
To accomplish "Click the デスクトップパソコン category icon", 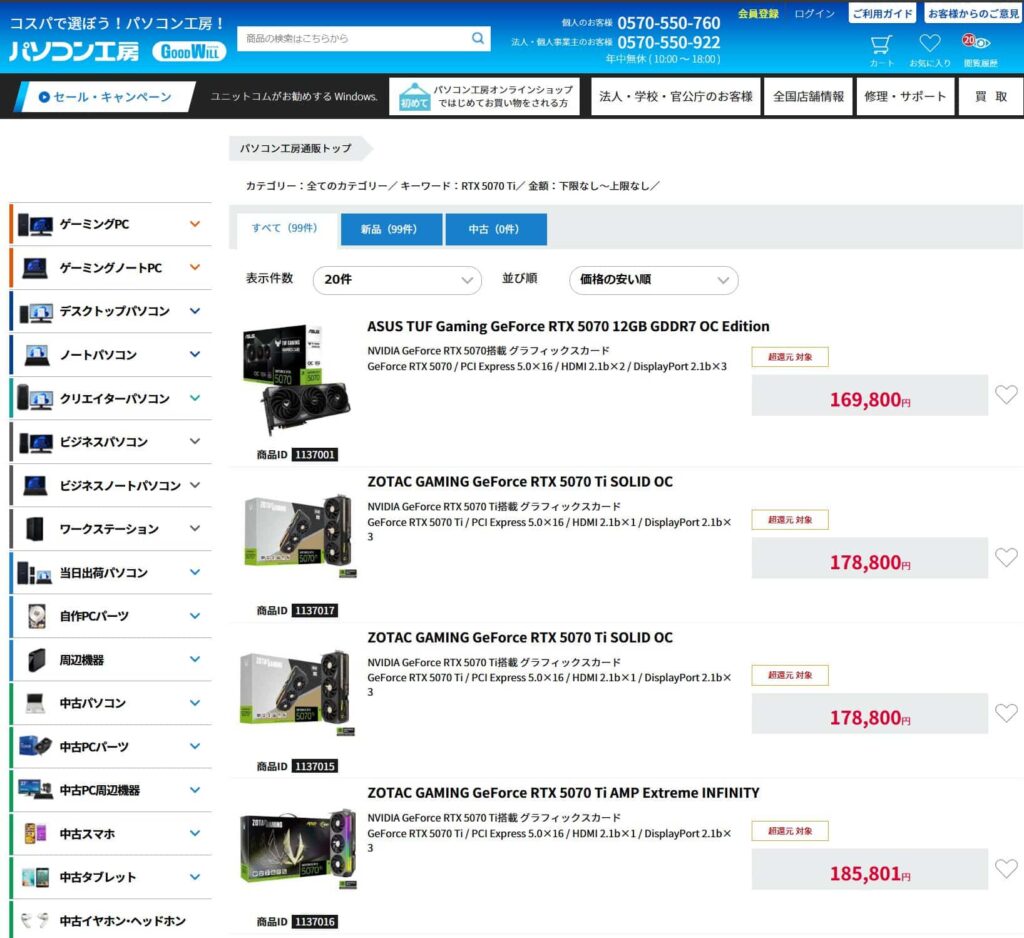I will 35,312.
